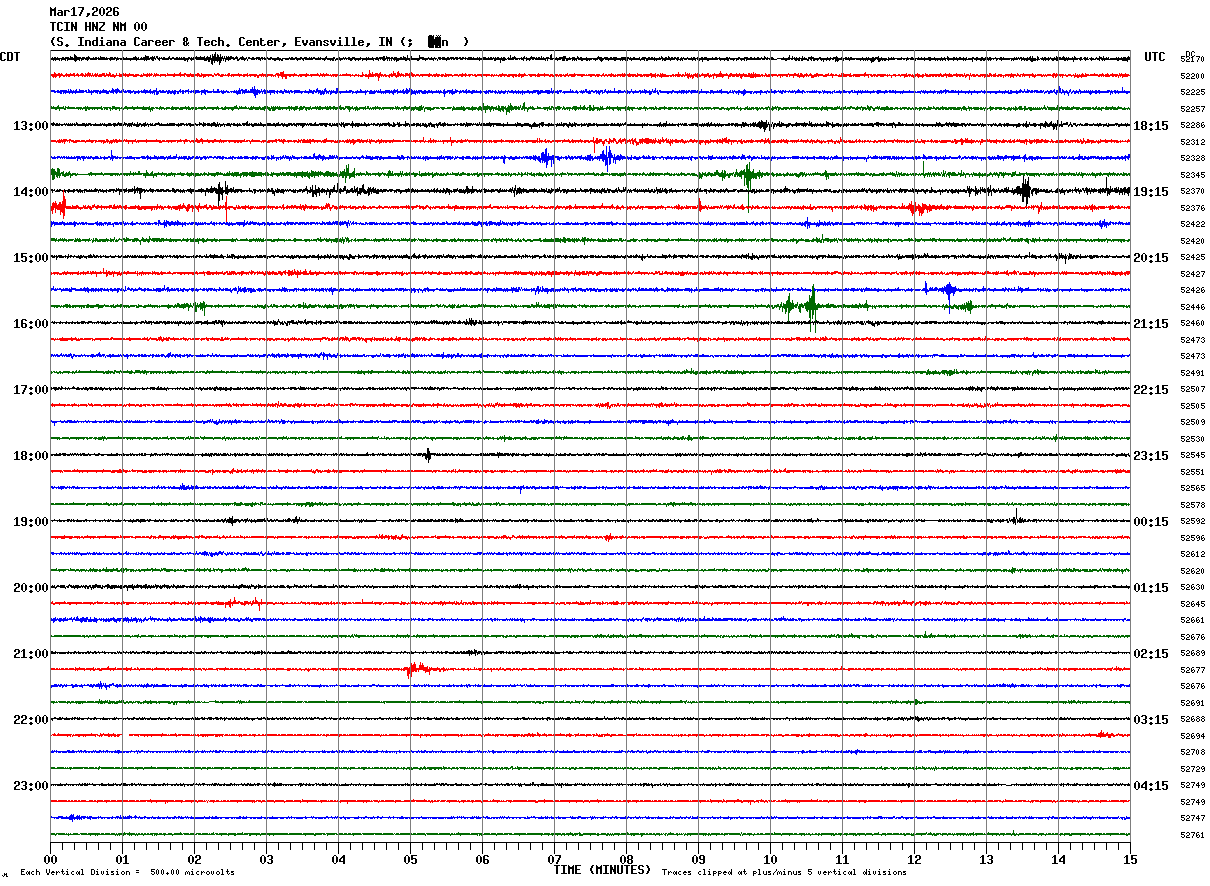Click the black spike on the 18:00 trace
Screen dimensions: 1210x886
[x=428, y=455]
